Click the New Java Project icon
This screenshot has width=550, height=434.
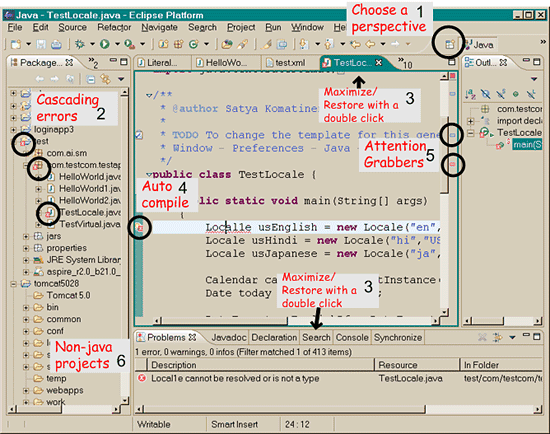[x=163, y=44]
